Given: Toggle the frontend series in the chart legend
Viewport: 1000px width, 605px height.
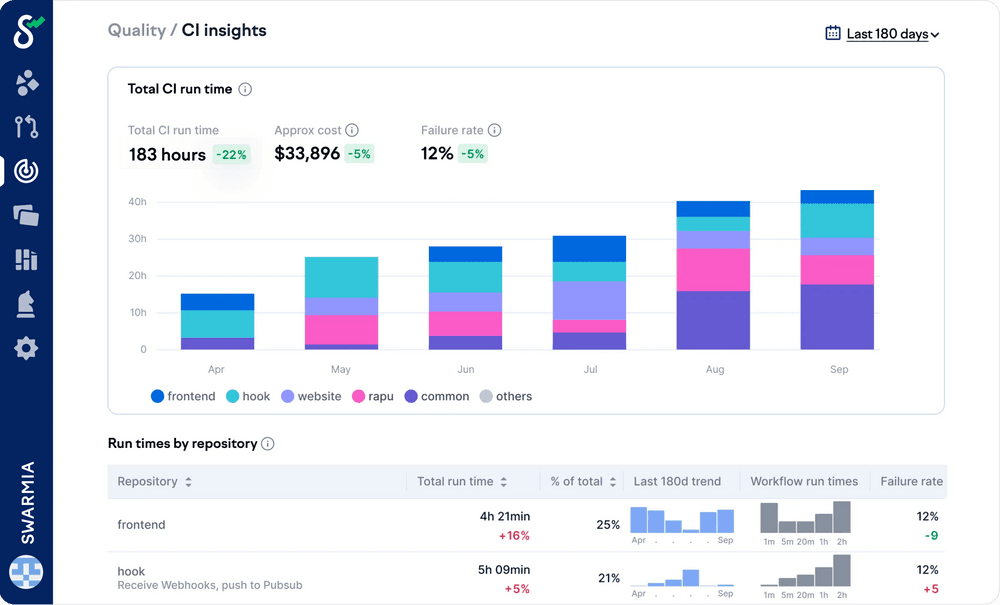Looking at the screenshot, I should pyautogui.click(x=183, y=397).
